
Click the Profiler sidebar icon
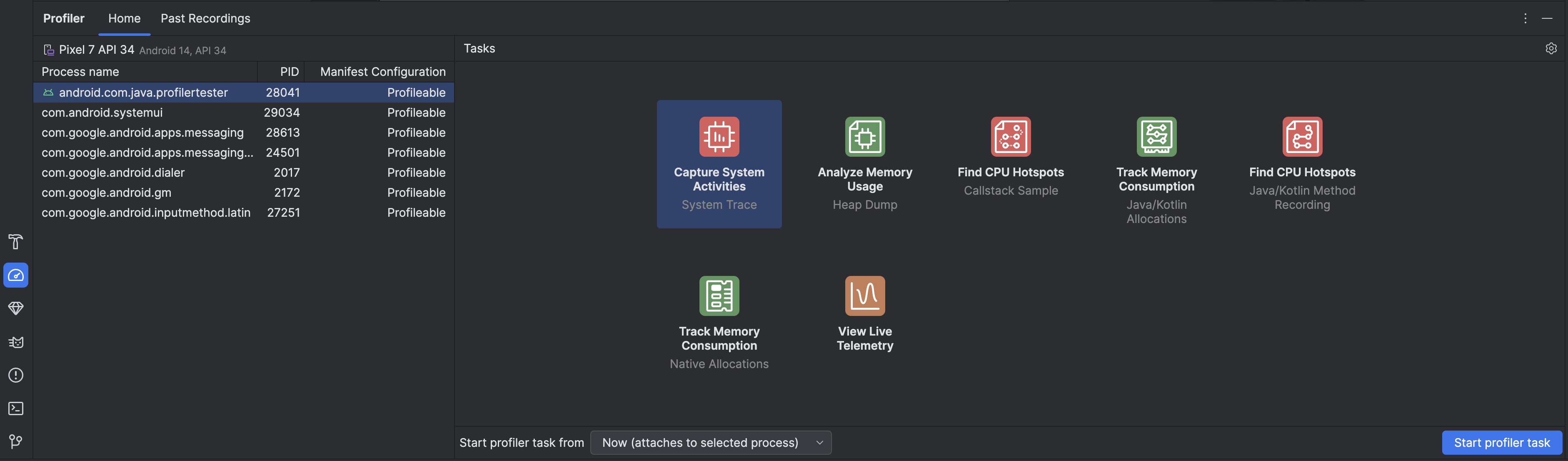(x=15, y=275)
